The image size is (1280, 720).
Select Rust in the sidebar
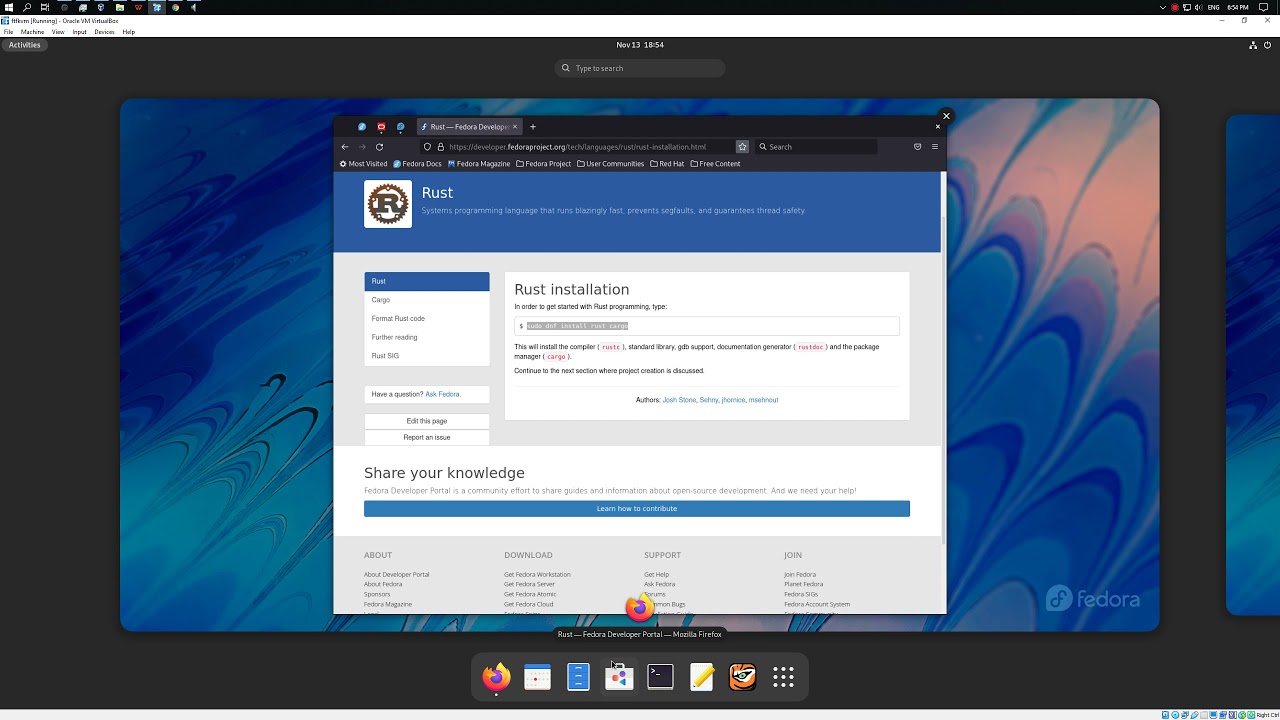(427, 281)
